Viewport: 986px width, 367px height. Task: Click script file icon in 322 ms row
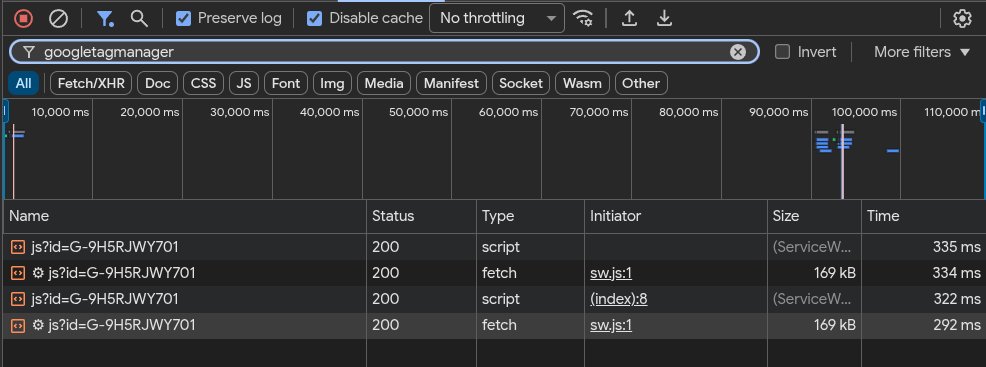click(x=18, y=299)
